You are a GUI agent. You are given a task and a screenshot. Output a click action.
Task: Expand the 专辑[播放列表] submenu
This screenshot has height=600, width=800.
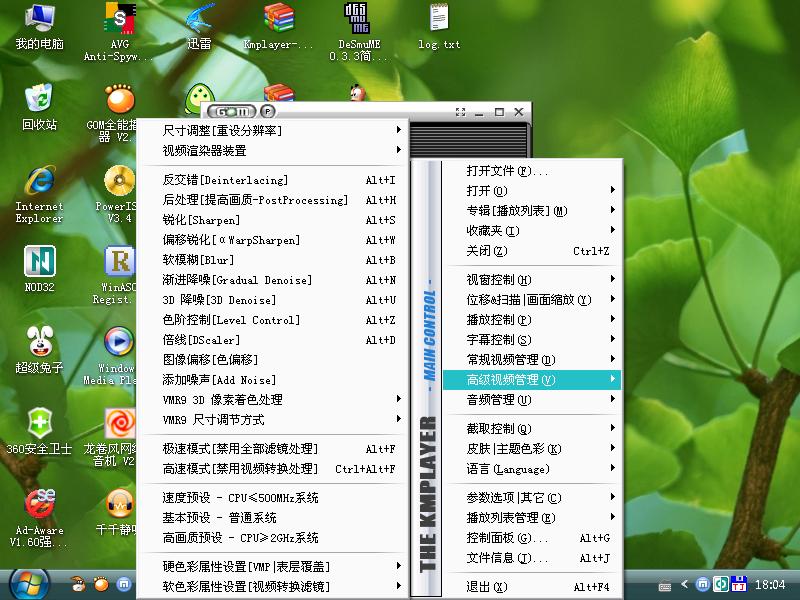(x=532, y=211)
